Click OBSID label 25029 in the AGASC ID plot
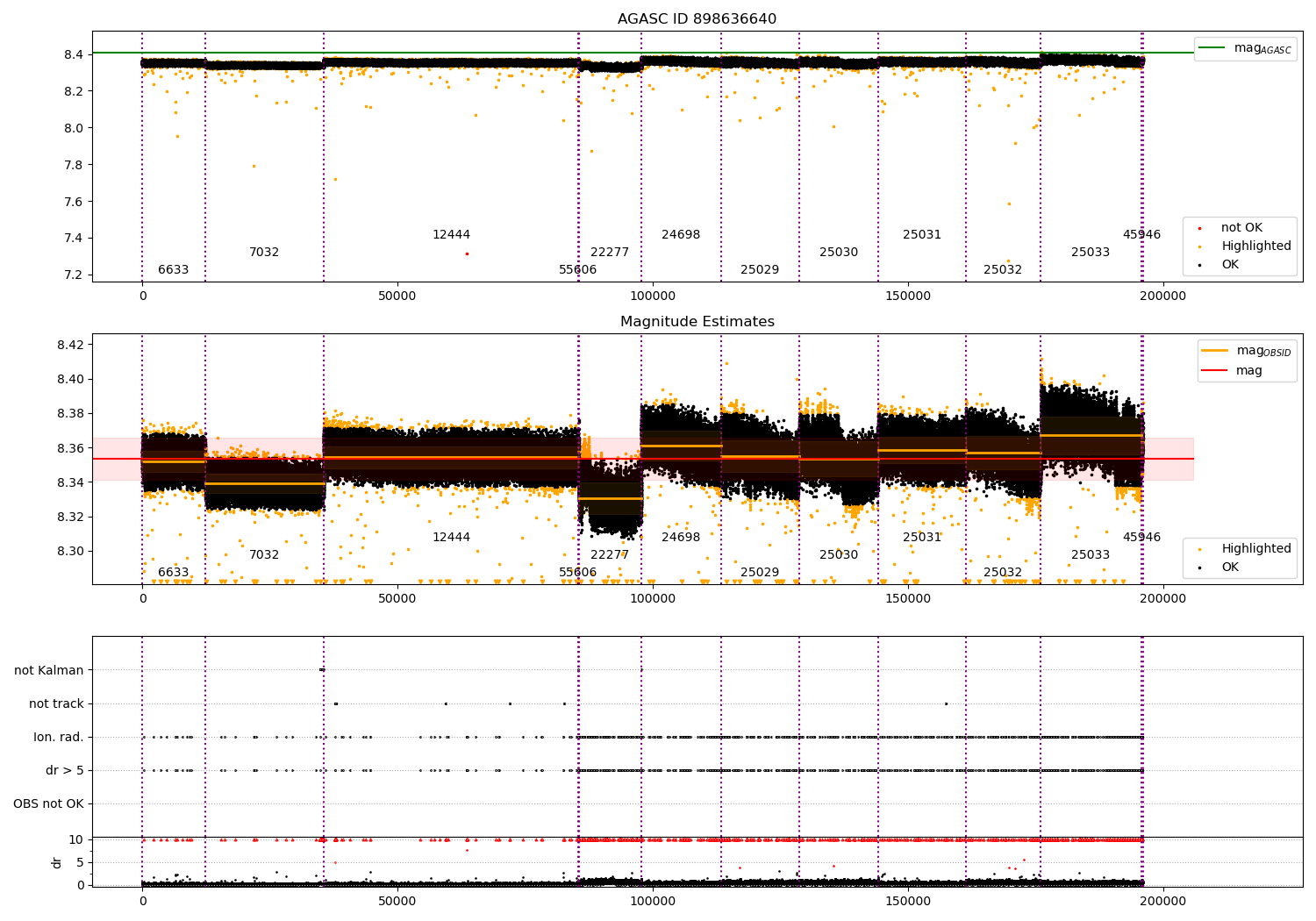 click(x=760, y=270)
